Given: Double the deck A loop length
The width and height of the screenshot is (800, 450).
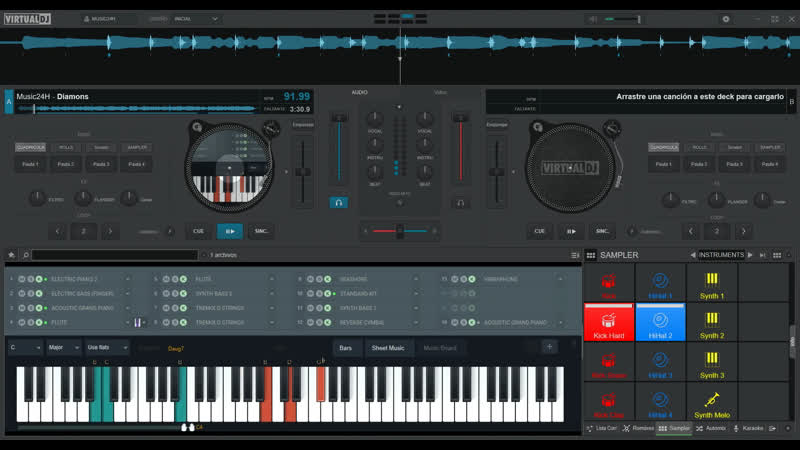Looking at the screenshot, I should (110, 231).
